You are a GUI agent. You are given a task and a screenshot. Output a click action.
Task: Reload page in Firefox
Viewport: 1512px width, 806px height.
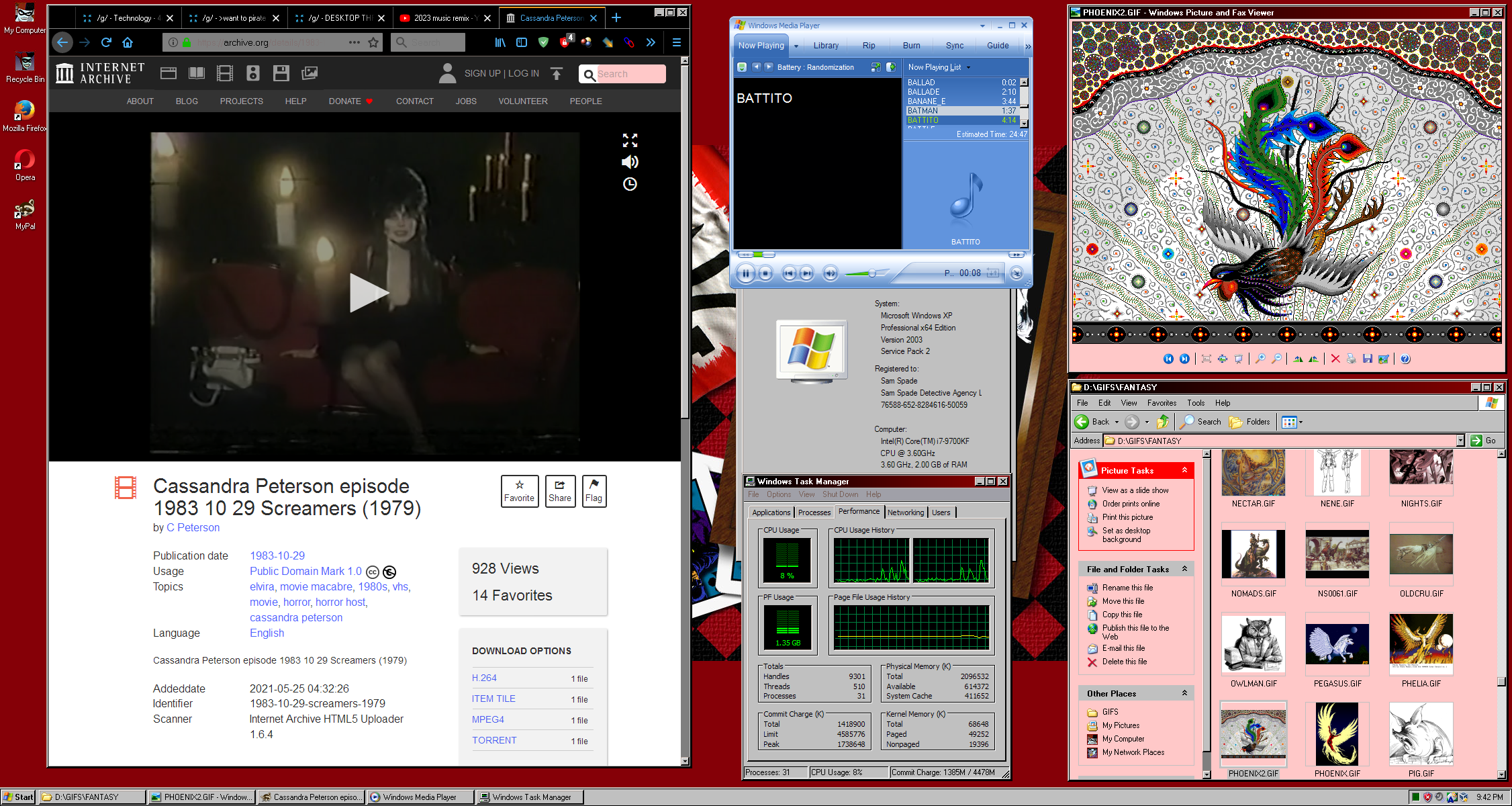[x=106, y=42]
